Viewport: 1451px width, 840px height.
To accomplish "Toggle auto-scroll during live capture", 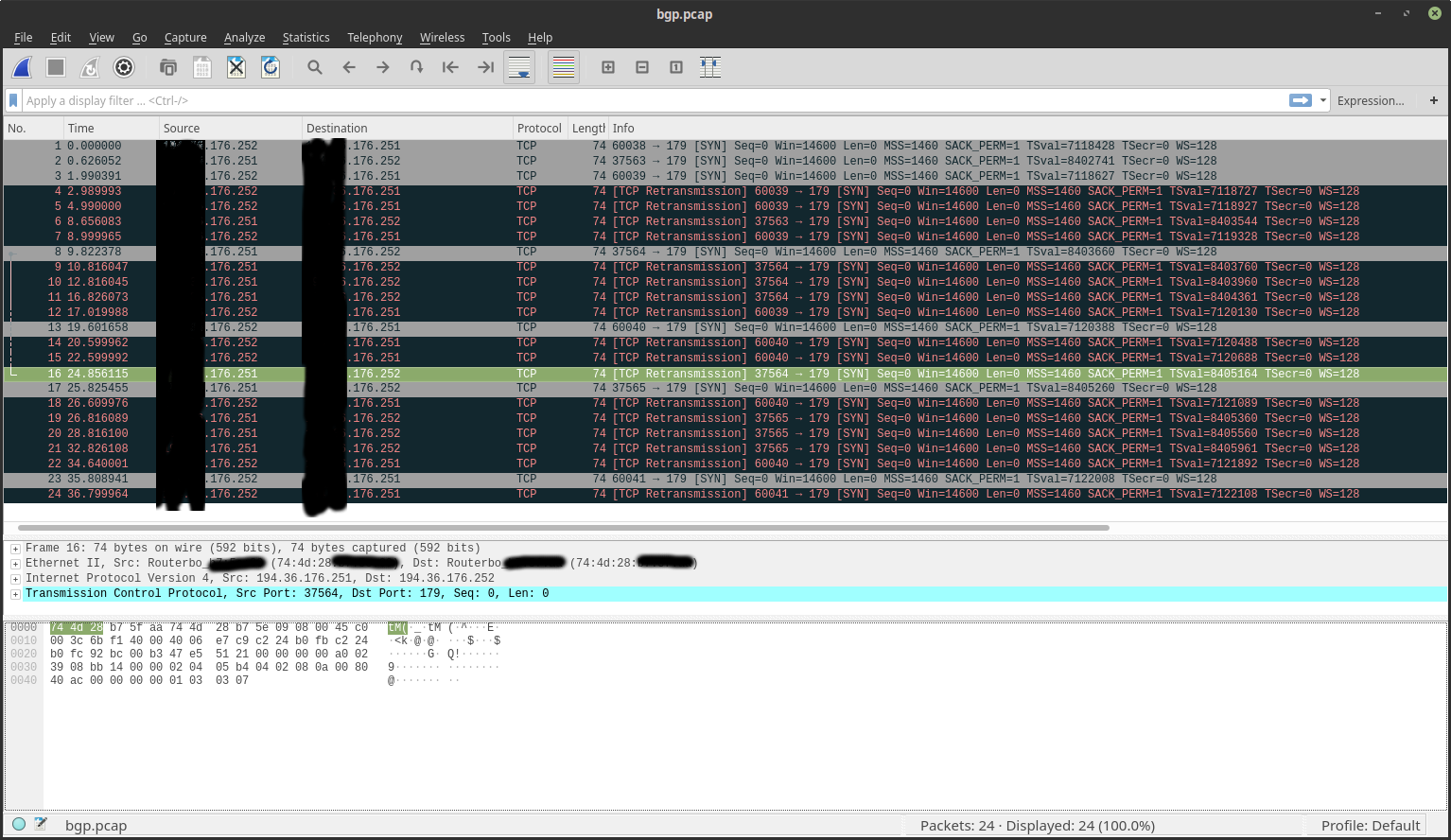I will click(x=518, y=67).
